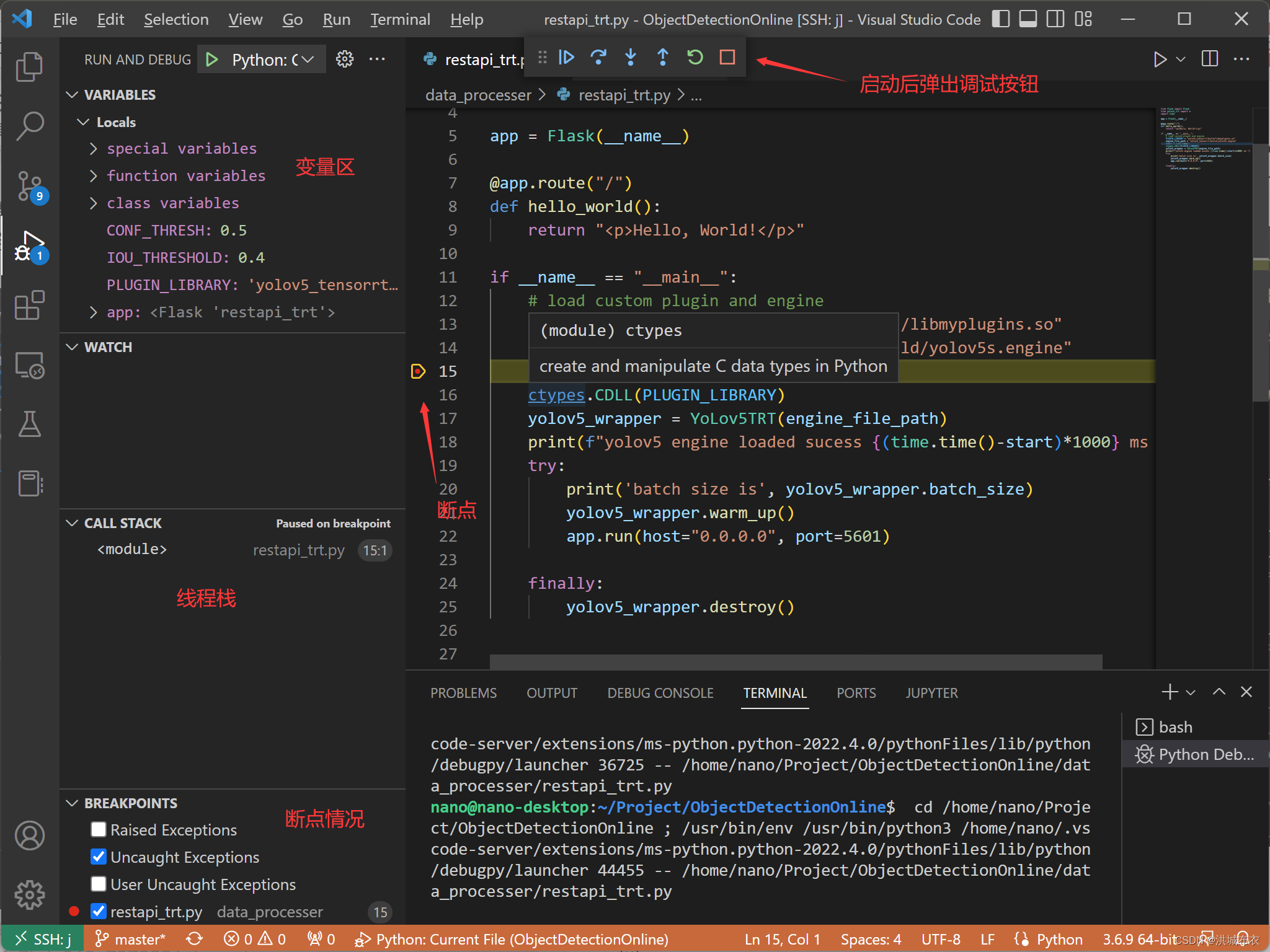Stop the debugging session

(727, 58)
